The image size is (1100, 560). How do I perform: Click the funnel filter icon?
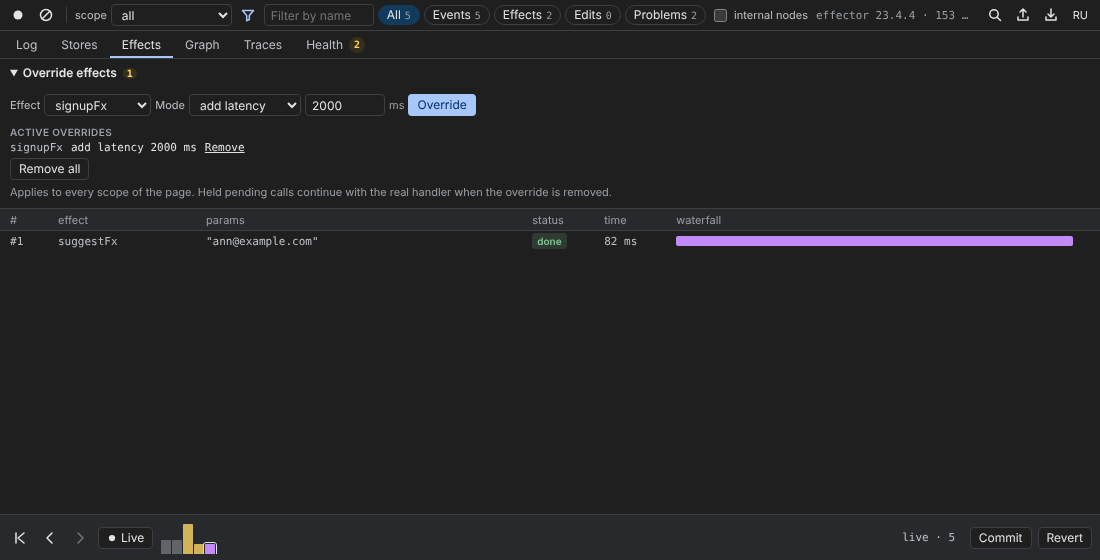(248, 15)
